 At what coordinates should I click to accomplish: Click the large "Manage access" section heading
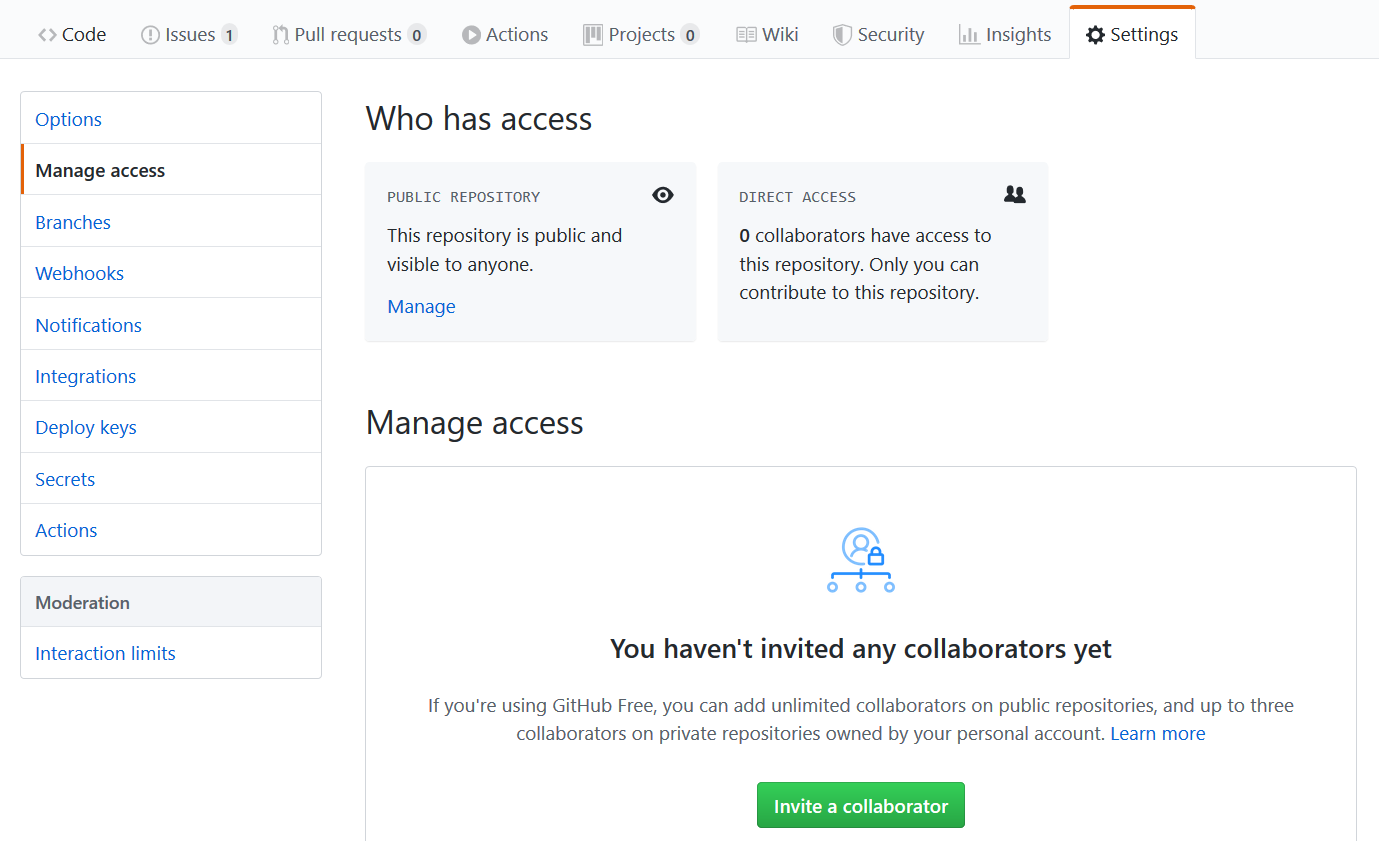click(475, 423)
